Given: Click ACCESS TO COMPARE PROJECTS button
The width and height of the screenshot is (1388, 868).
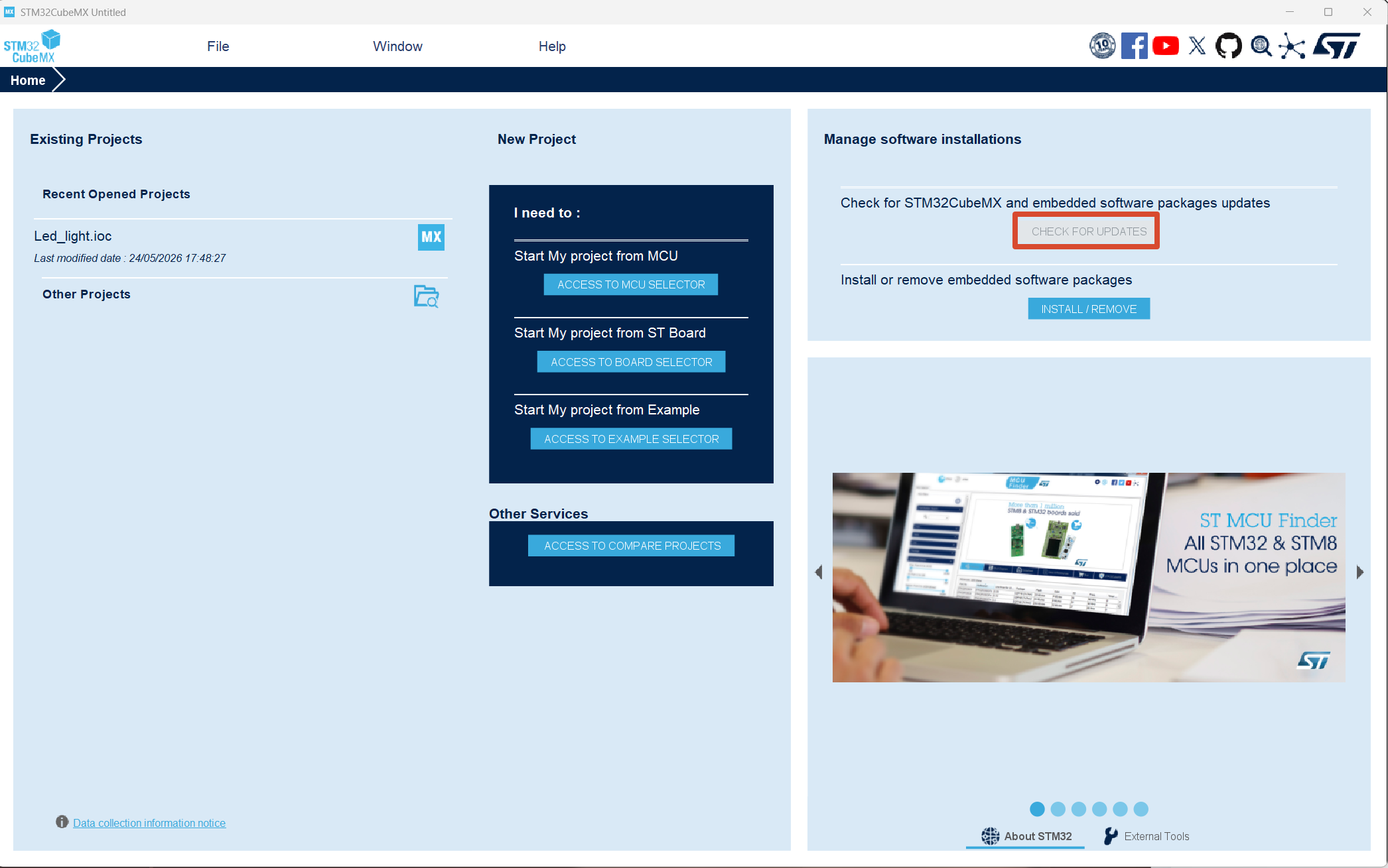Looking at the screenshot, I should [x=631, y=546].
